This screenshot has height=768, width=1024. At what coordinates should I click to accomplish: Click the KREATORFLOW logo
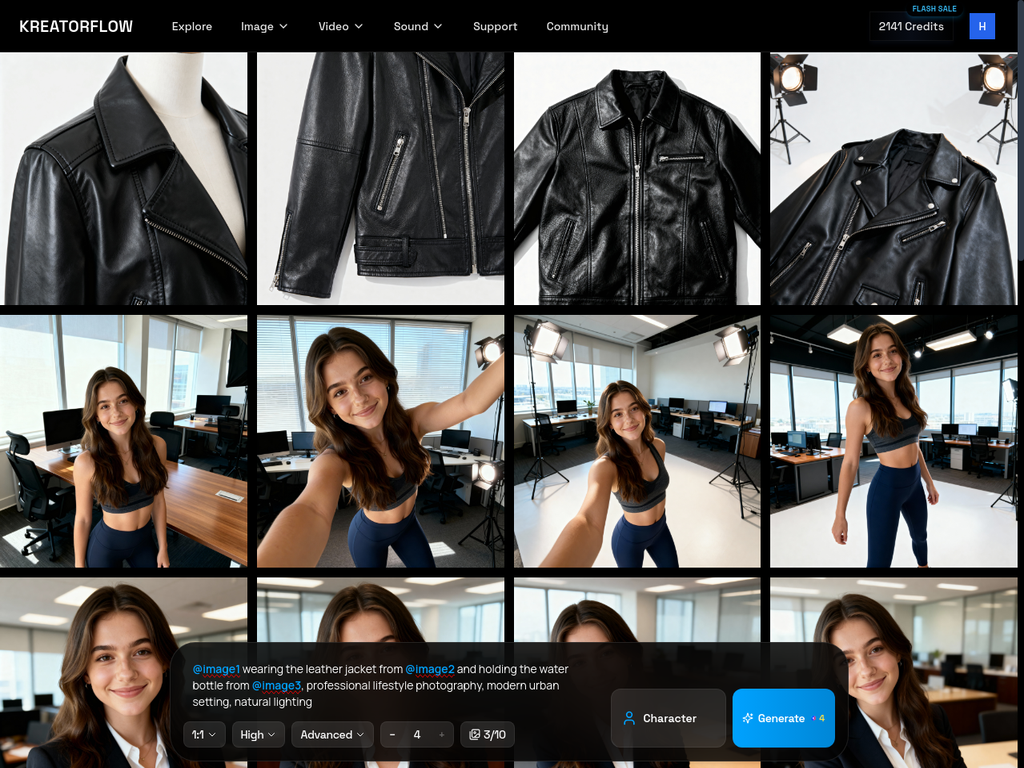coord(76,26)
